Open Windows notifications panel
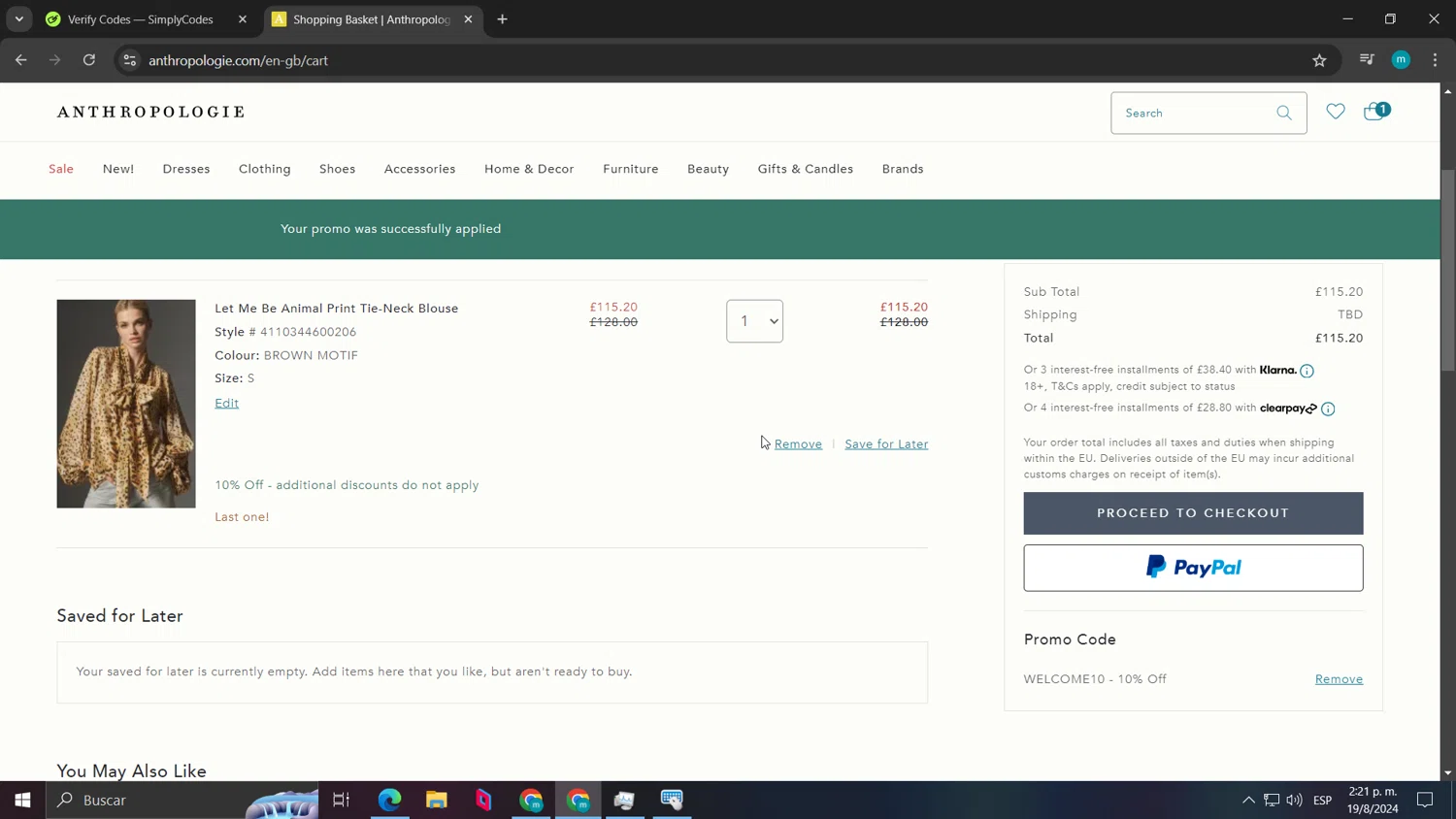The height and width of the screenshot is (819, 1456). 1425,801
